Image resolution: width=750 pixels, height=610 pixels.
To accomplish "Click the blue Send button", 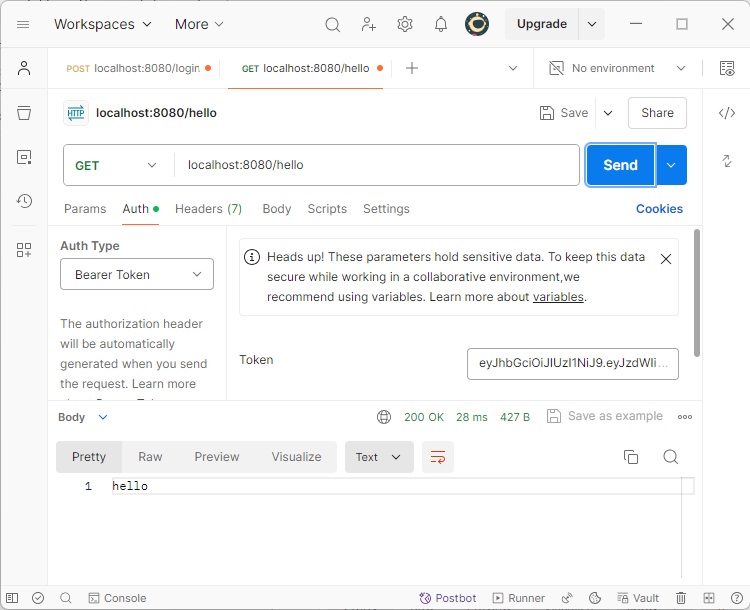I will 620,165.
